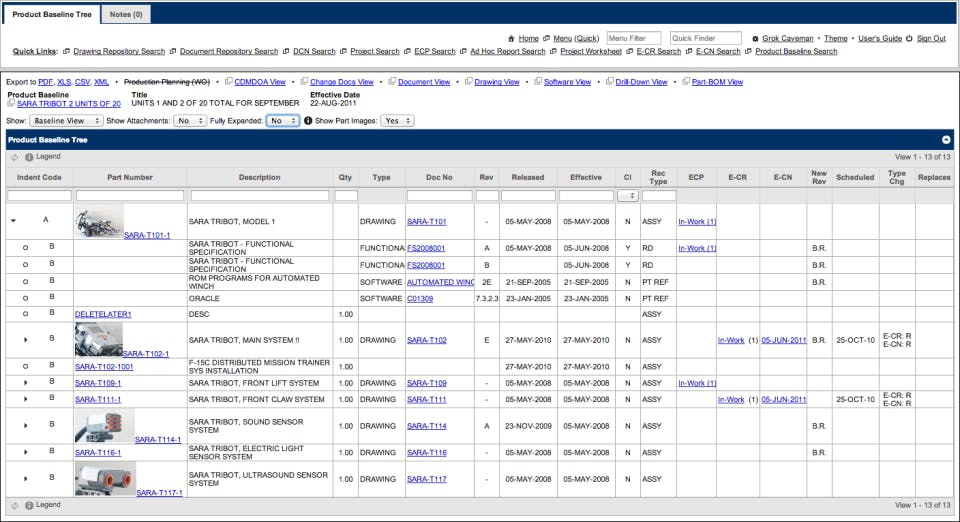Open the SARA-T109 document number link
This screenshot has width=960, height=522.
click(426, 383)
